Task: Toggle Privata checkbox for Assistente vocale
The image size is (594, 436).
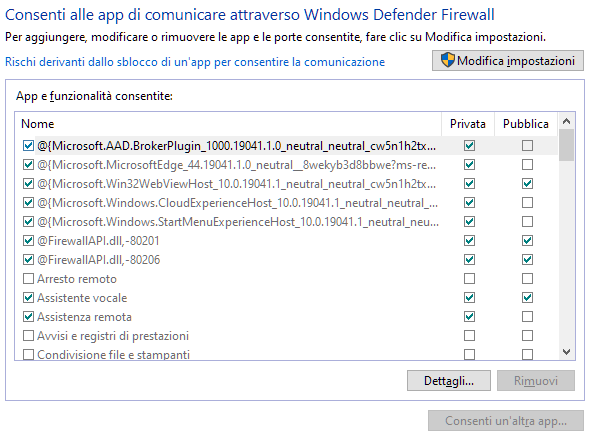Action: point(469,298)
